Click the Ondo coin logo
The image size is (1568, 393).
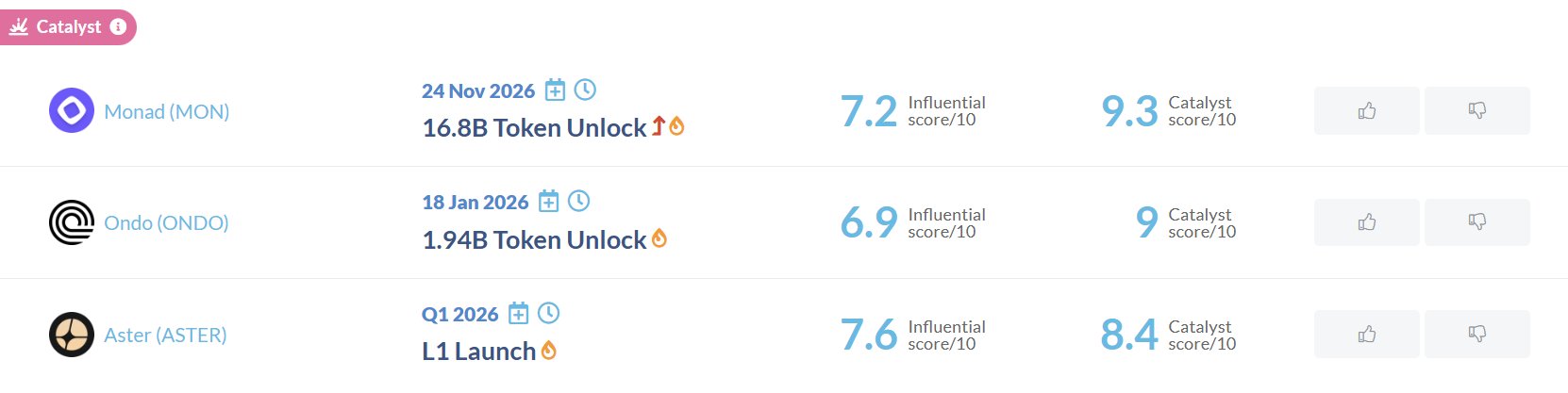[x=72, y=222]
